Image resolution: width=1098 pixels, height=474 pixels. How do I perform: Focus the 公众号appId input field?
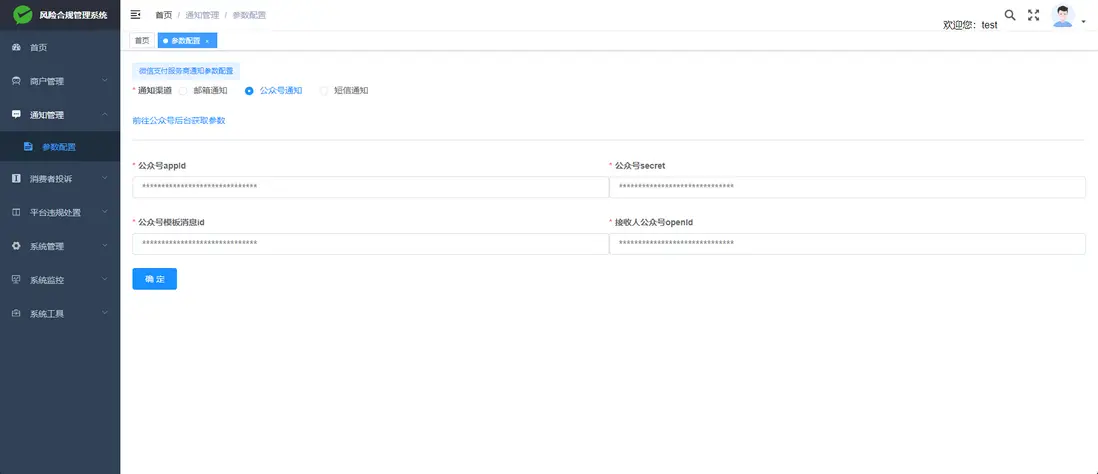coord(370,187)
